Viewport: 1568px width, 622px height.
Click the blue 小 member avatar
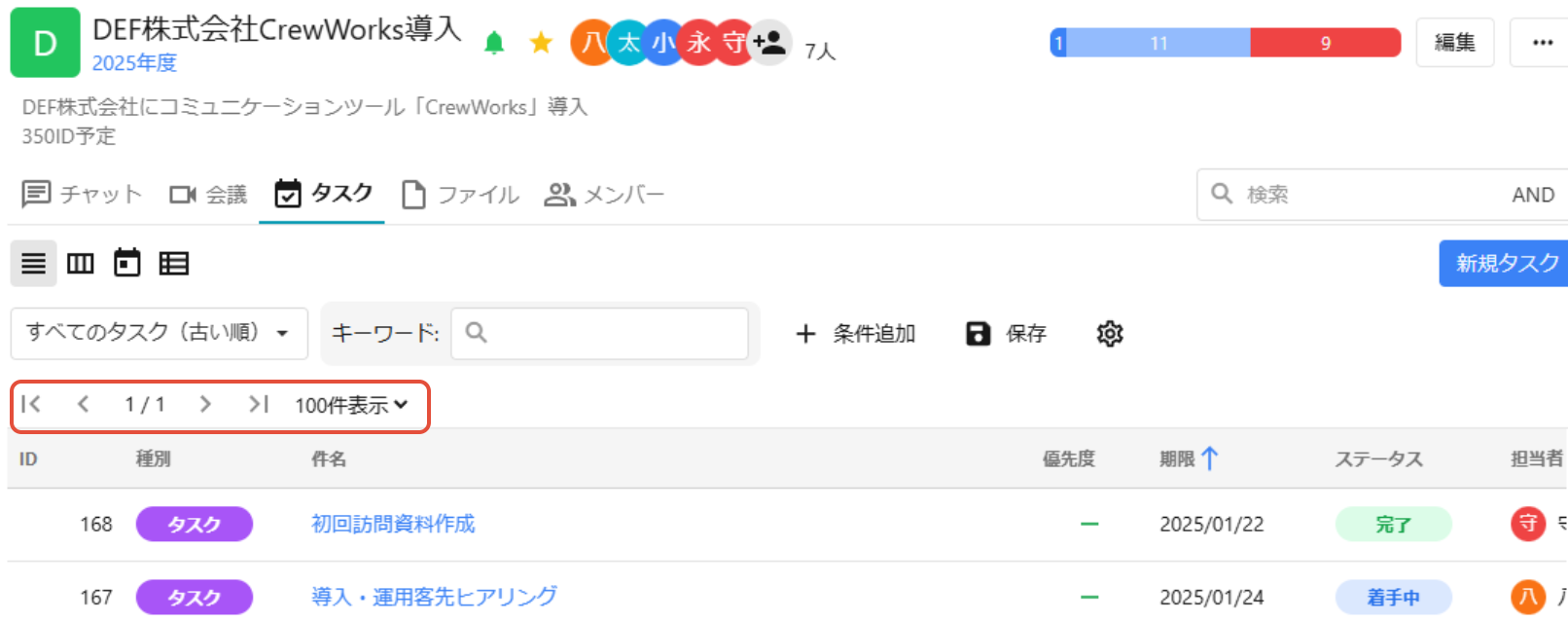coord(663,43)
